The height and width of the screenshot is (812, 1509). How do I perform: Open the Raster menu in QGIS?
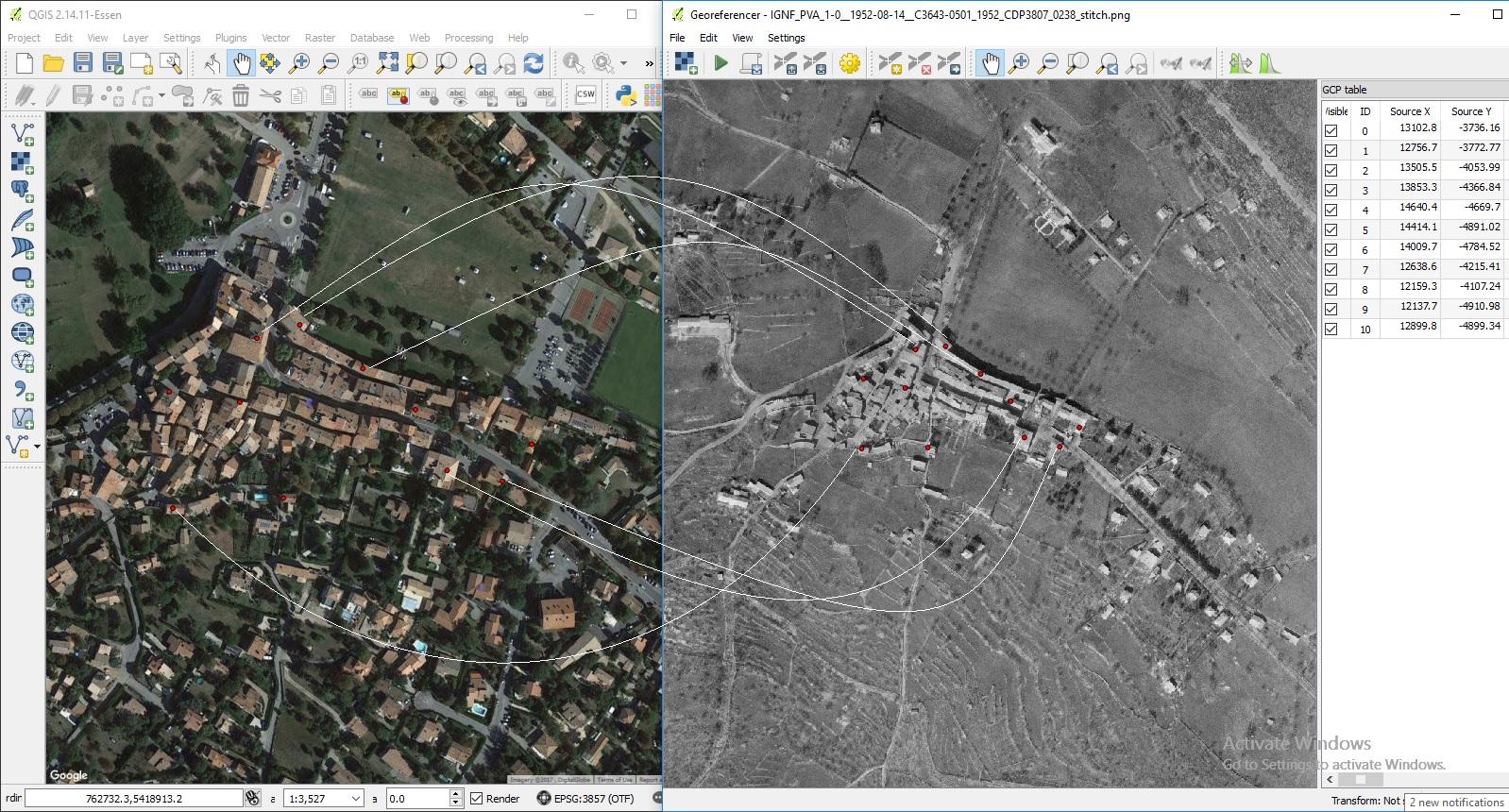coord(319,38)
